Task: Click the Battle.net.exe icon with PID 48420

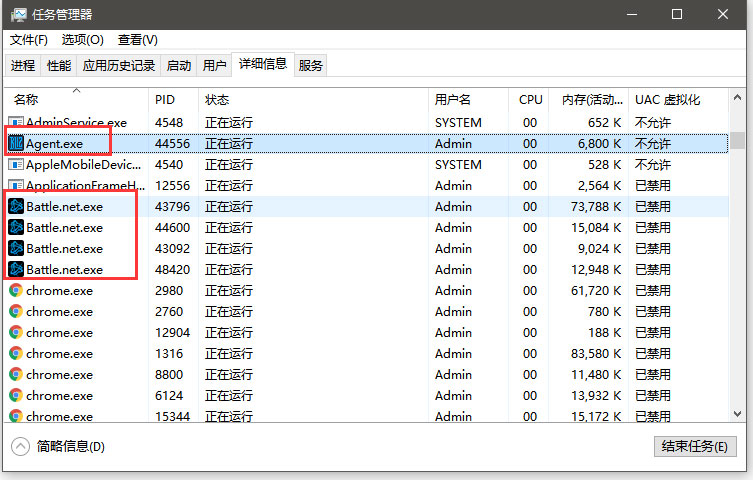Action: (16, 270)
